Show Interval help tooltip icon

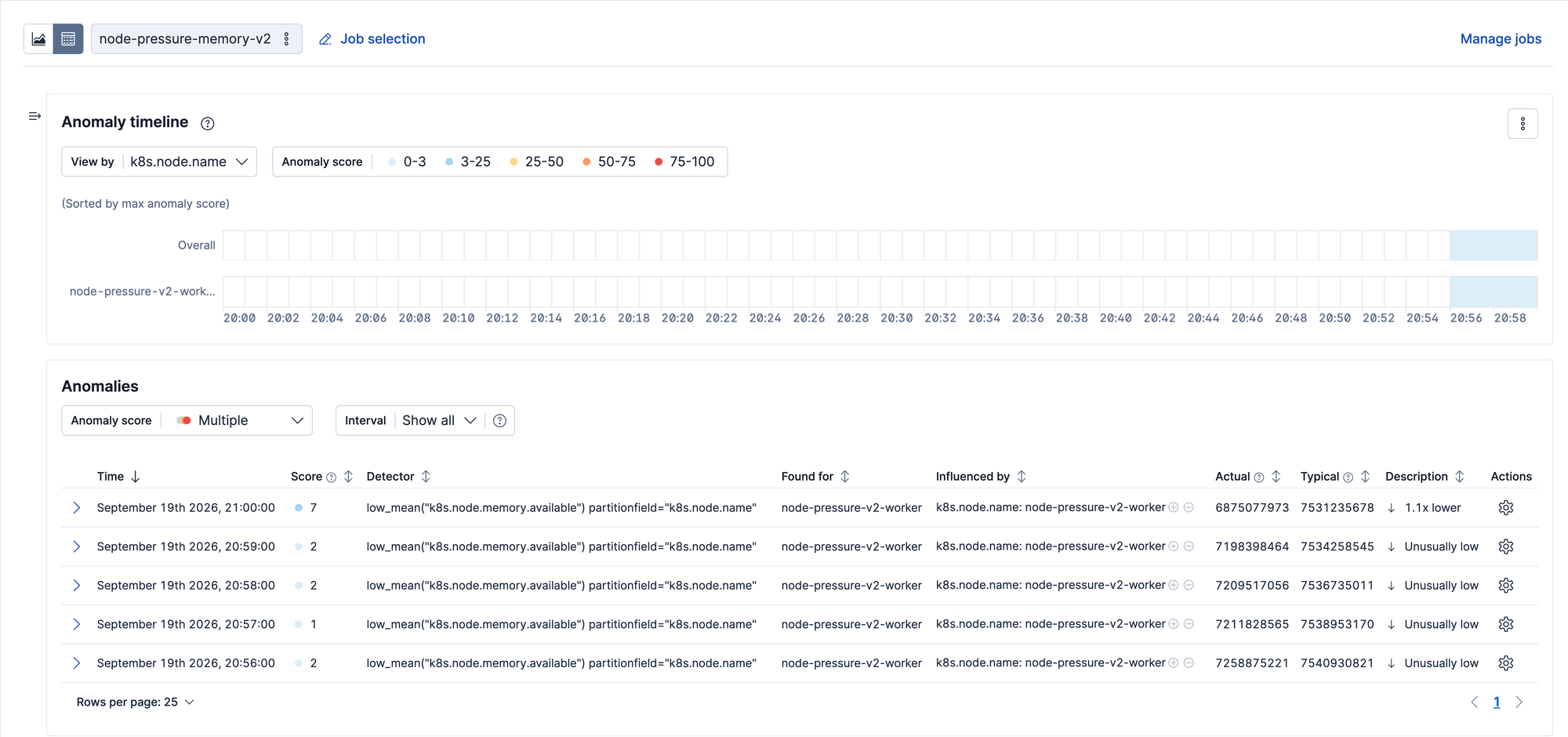pos(499,421)
